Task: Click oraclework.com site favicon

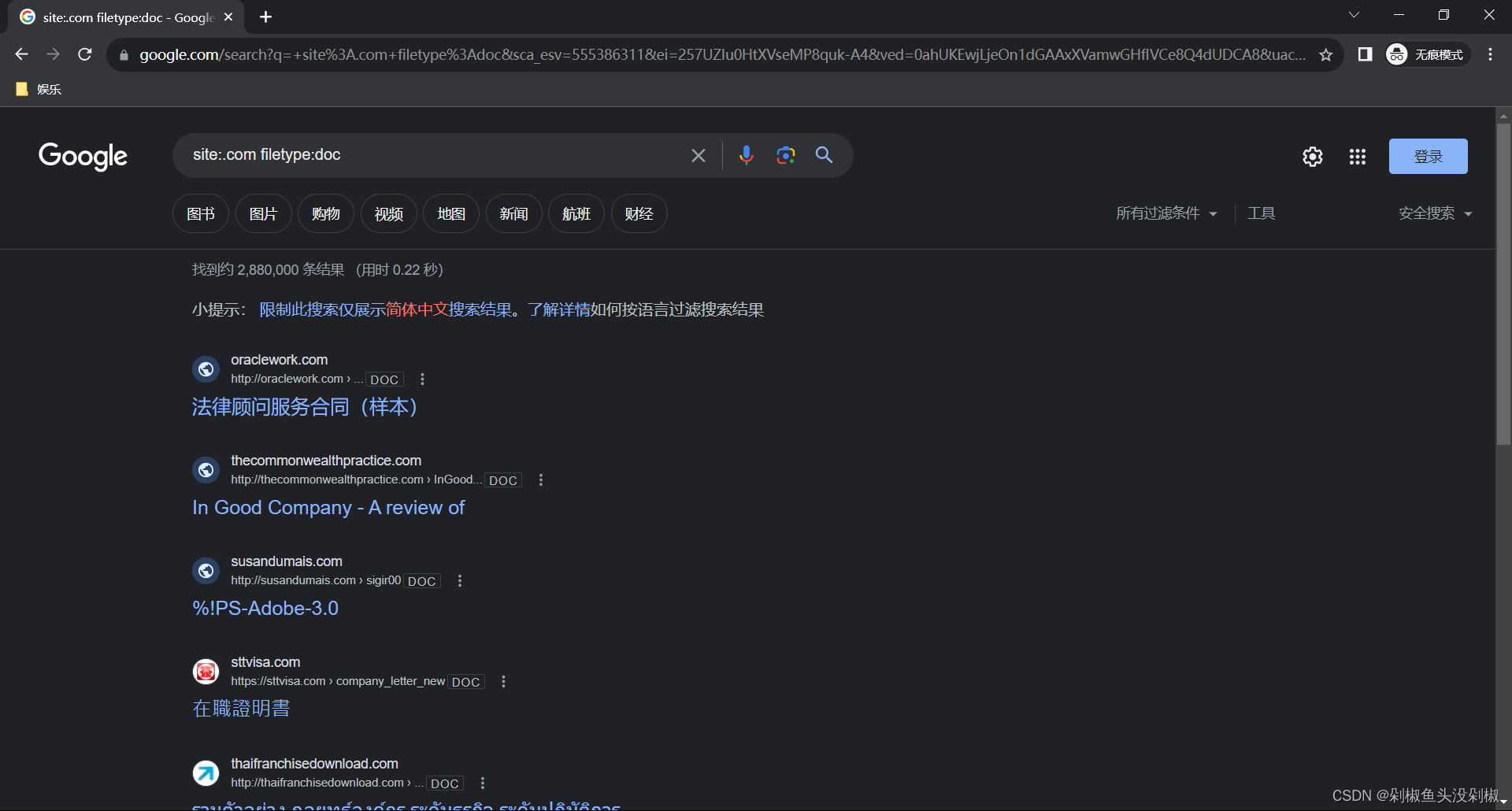Action: (x=206, y=369)
